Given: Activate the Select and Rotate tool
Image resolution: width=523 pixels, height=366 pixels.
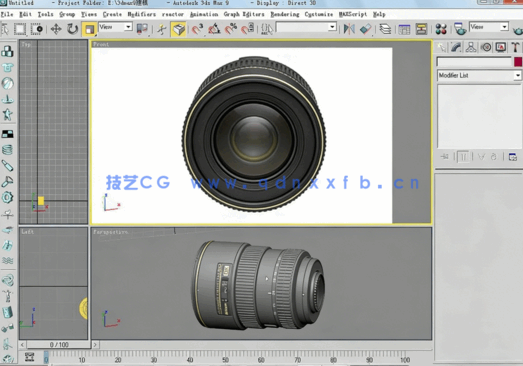Looking at the screenshot, I should (x=72, y=29).
